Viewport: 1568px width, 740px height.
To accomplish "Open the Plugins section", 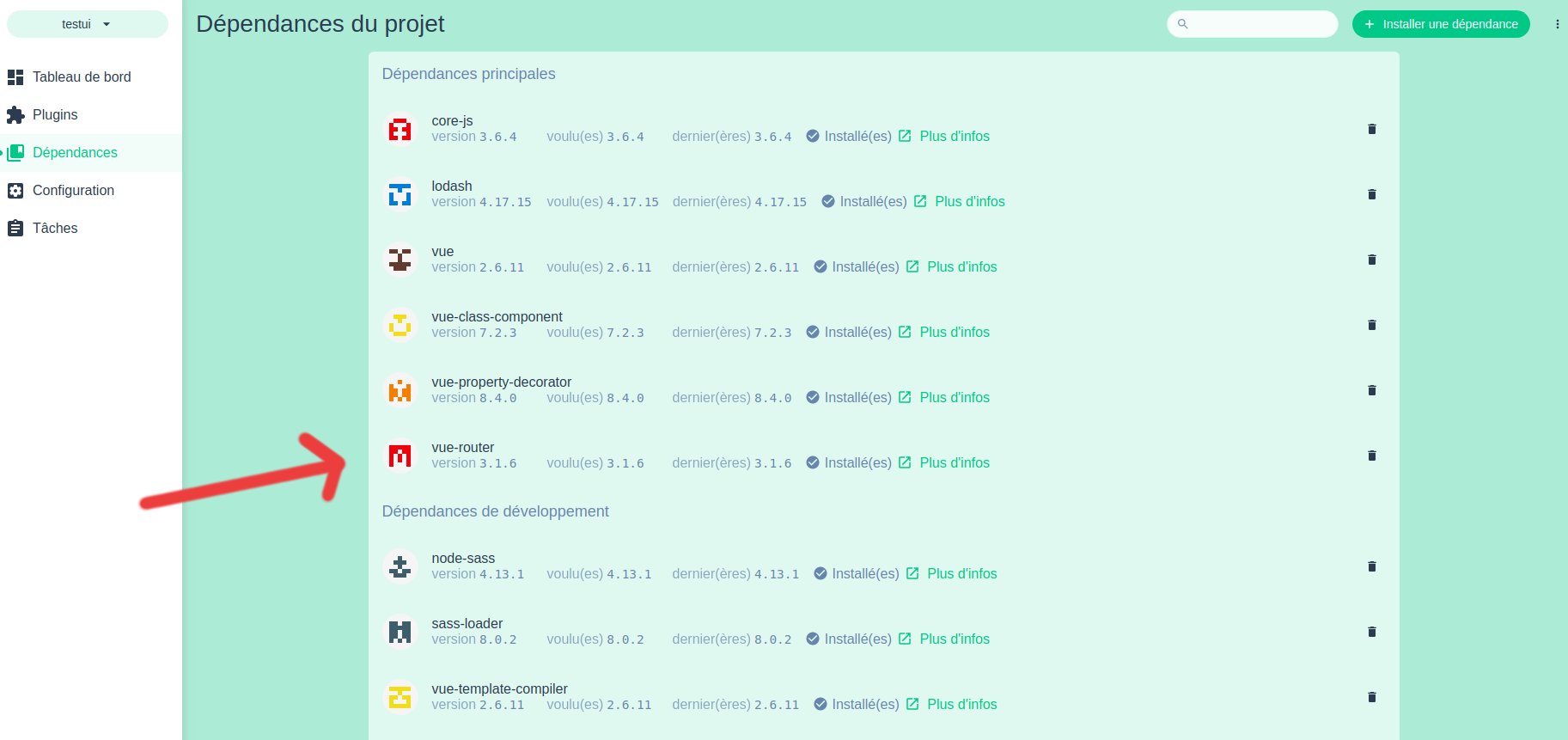I will [55, 115].
